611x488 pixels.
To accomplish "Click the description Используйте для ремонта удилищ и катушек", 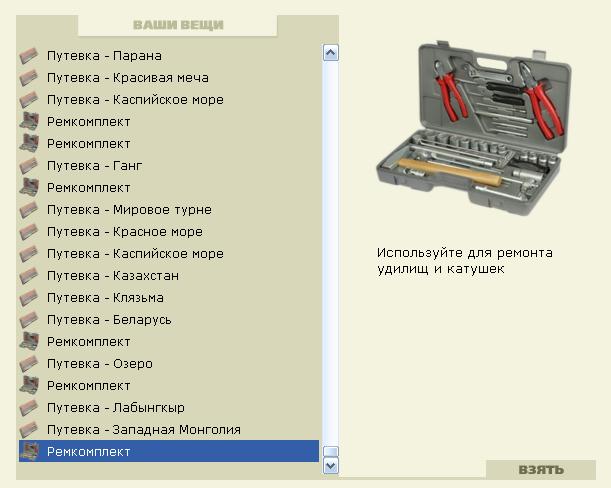I will (x=464, y=261).
